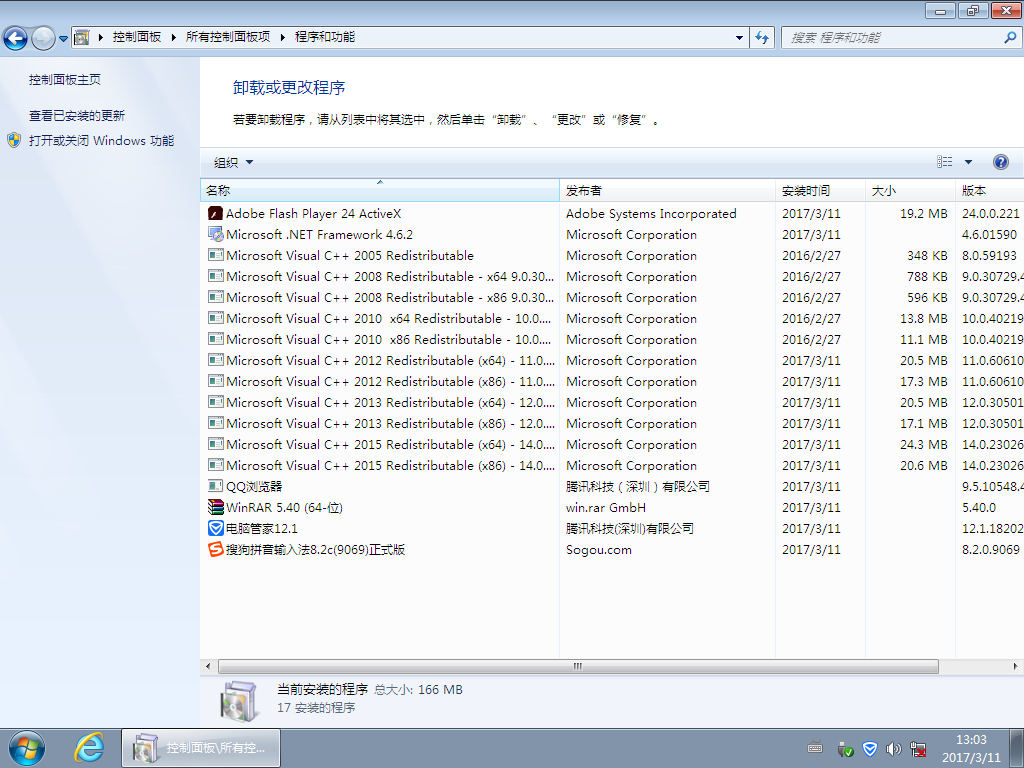Click the 控制面板 taskbar window button
The width and height of the screenshot is (1024, 768).
pos(201,748)
